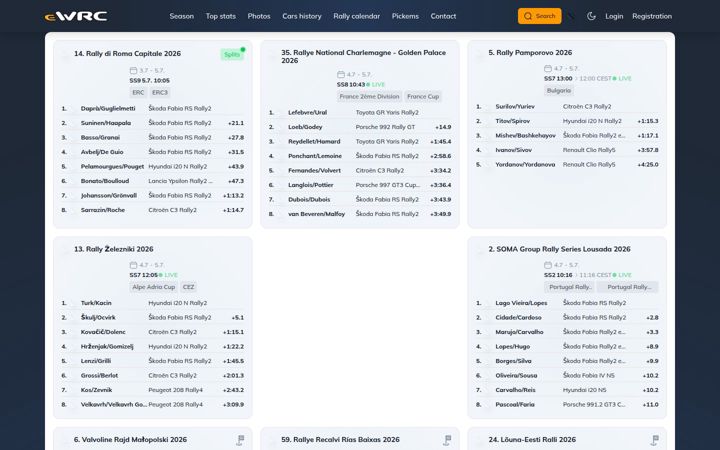This screenshot has height=450, width=720.
Task: Click crew Lefebvre/Ural
Action: [x=308, y=112]
